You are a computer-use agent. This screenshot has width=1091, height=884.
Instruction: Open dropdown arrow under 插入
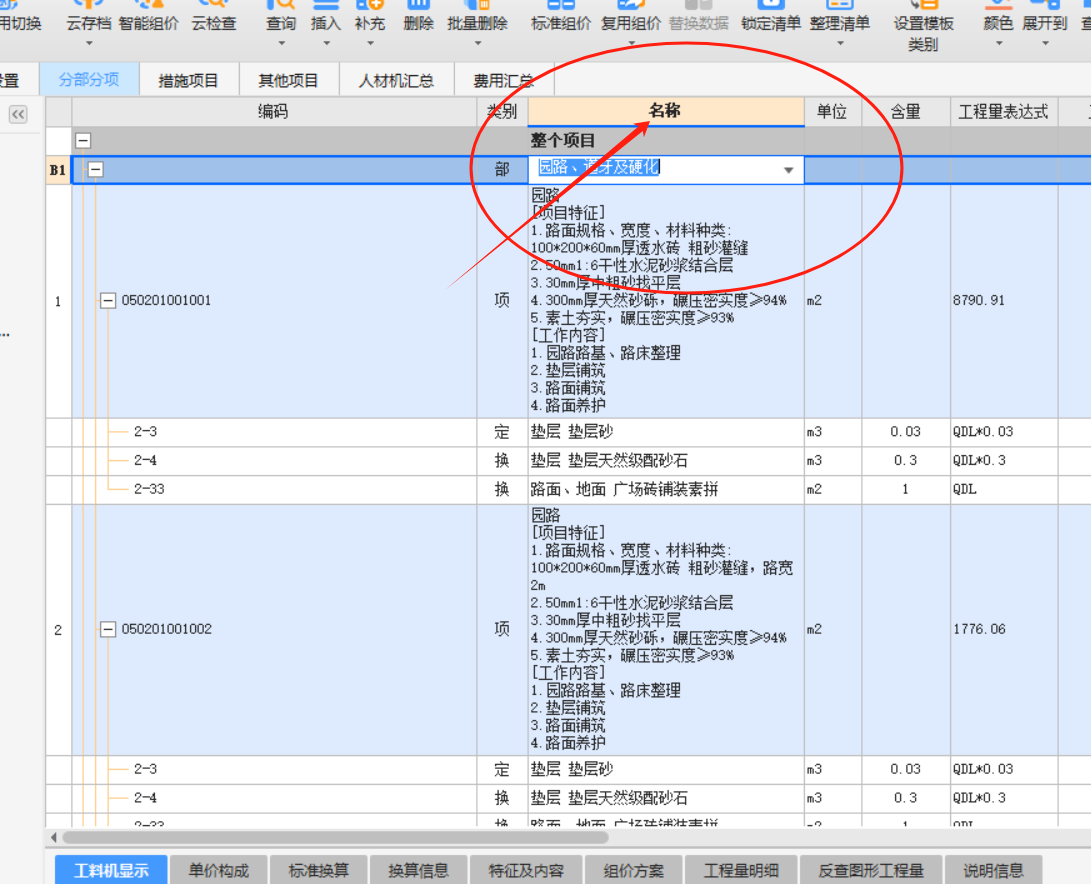point(326,44)
